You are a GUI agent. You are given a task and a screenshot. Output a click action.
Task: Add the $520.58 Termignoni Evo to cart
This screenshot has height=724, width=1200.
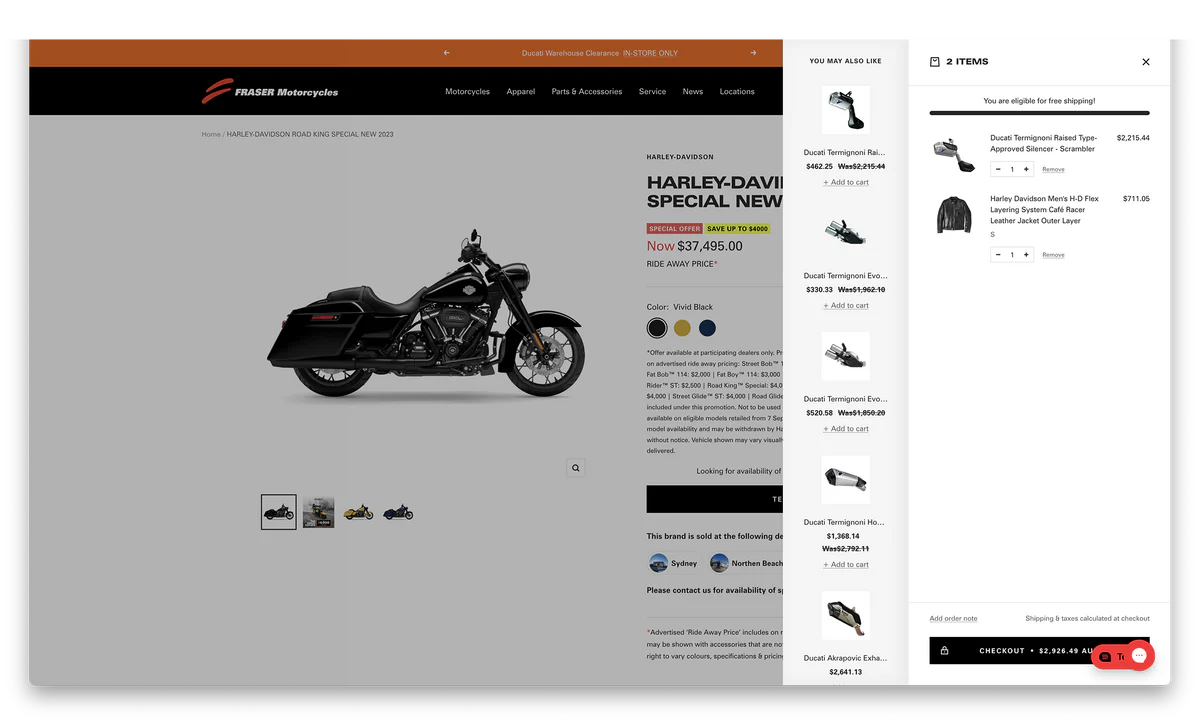[846, 428]
